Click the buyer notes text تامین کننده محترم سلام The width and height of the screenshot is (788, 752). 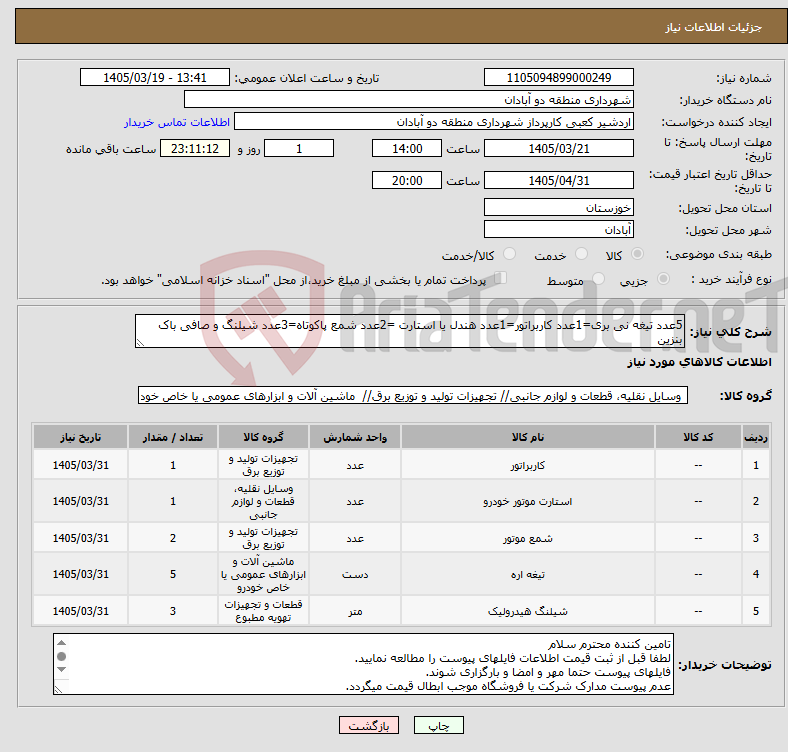click(610, 644)
